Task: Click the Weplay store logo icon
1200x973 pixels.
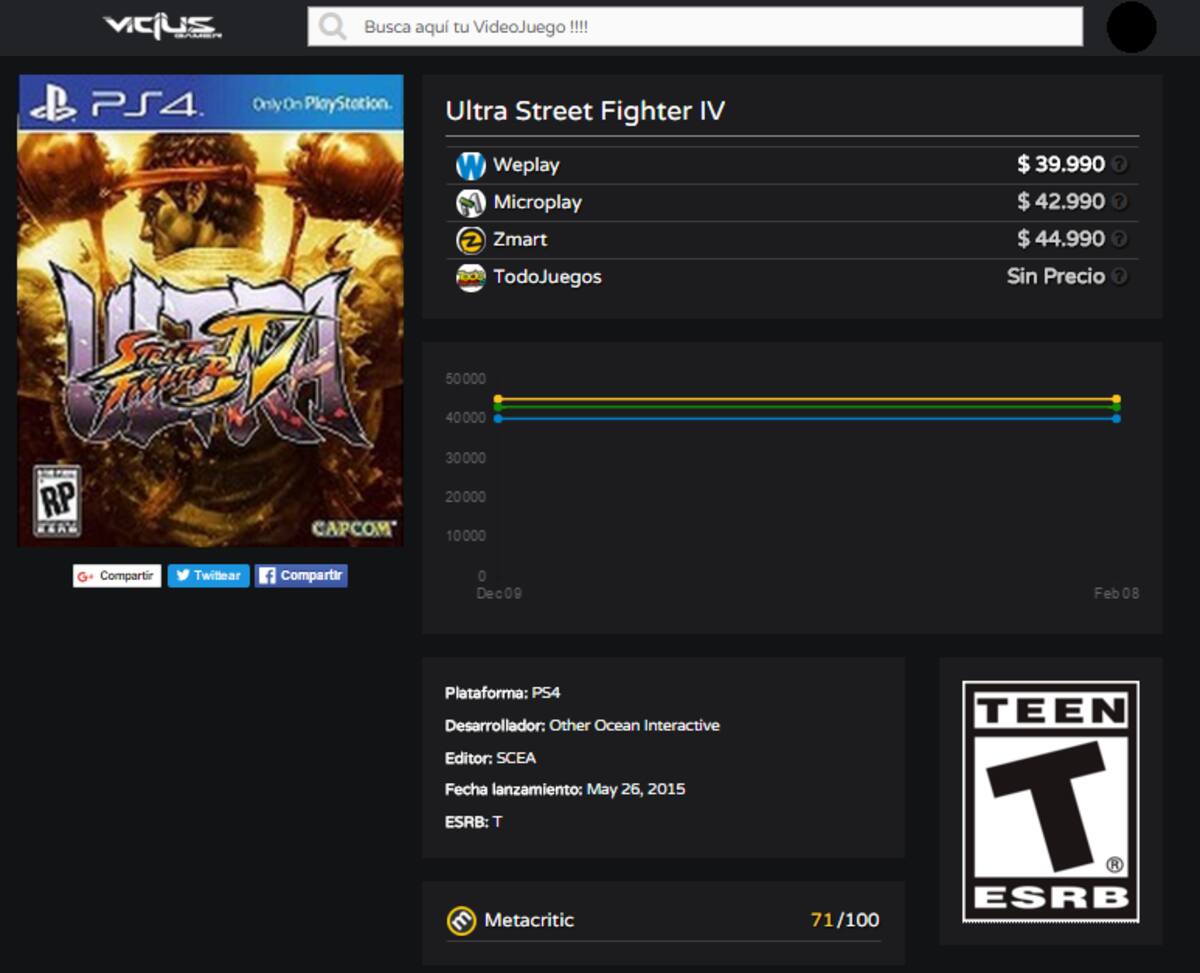Action: pos(470,165)
